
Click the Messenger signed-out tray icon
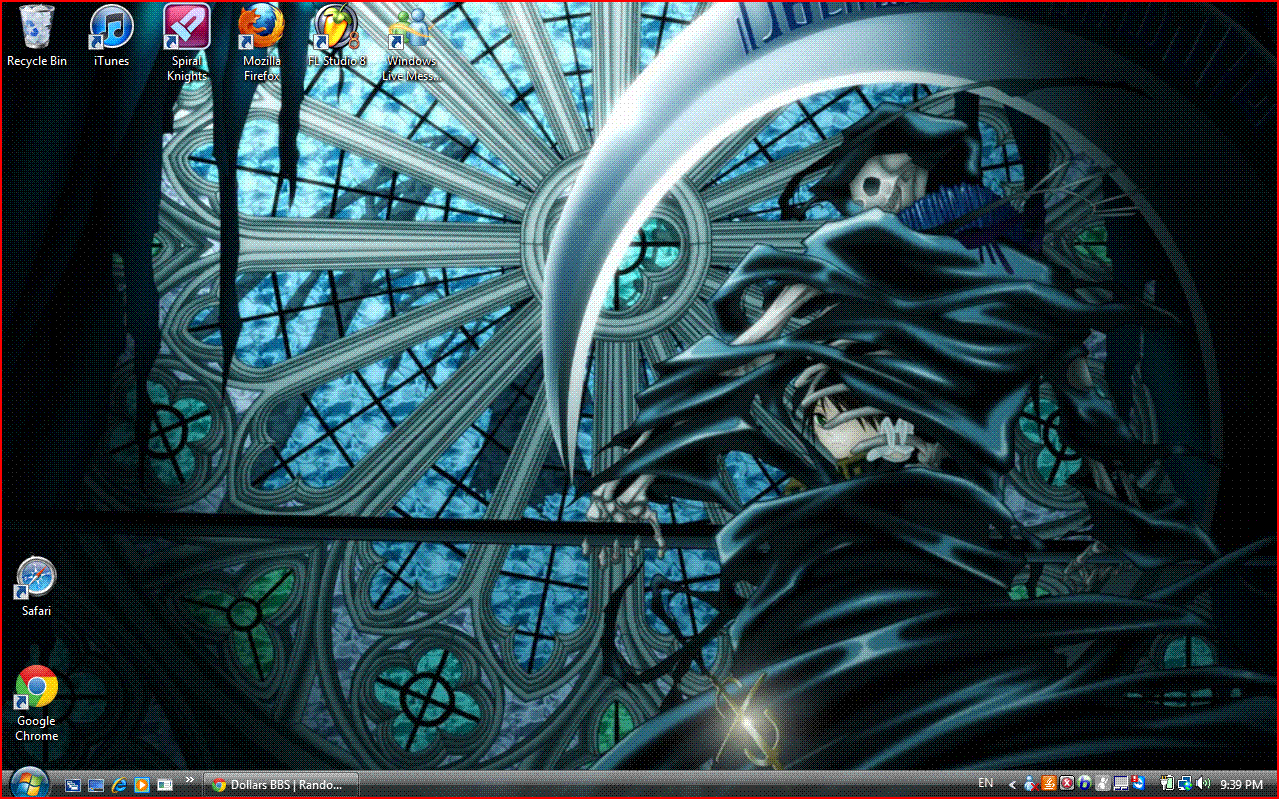(1031, 783)
